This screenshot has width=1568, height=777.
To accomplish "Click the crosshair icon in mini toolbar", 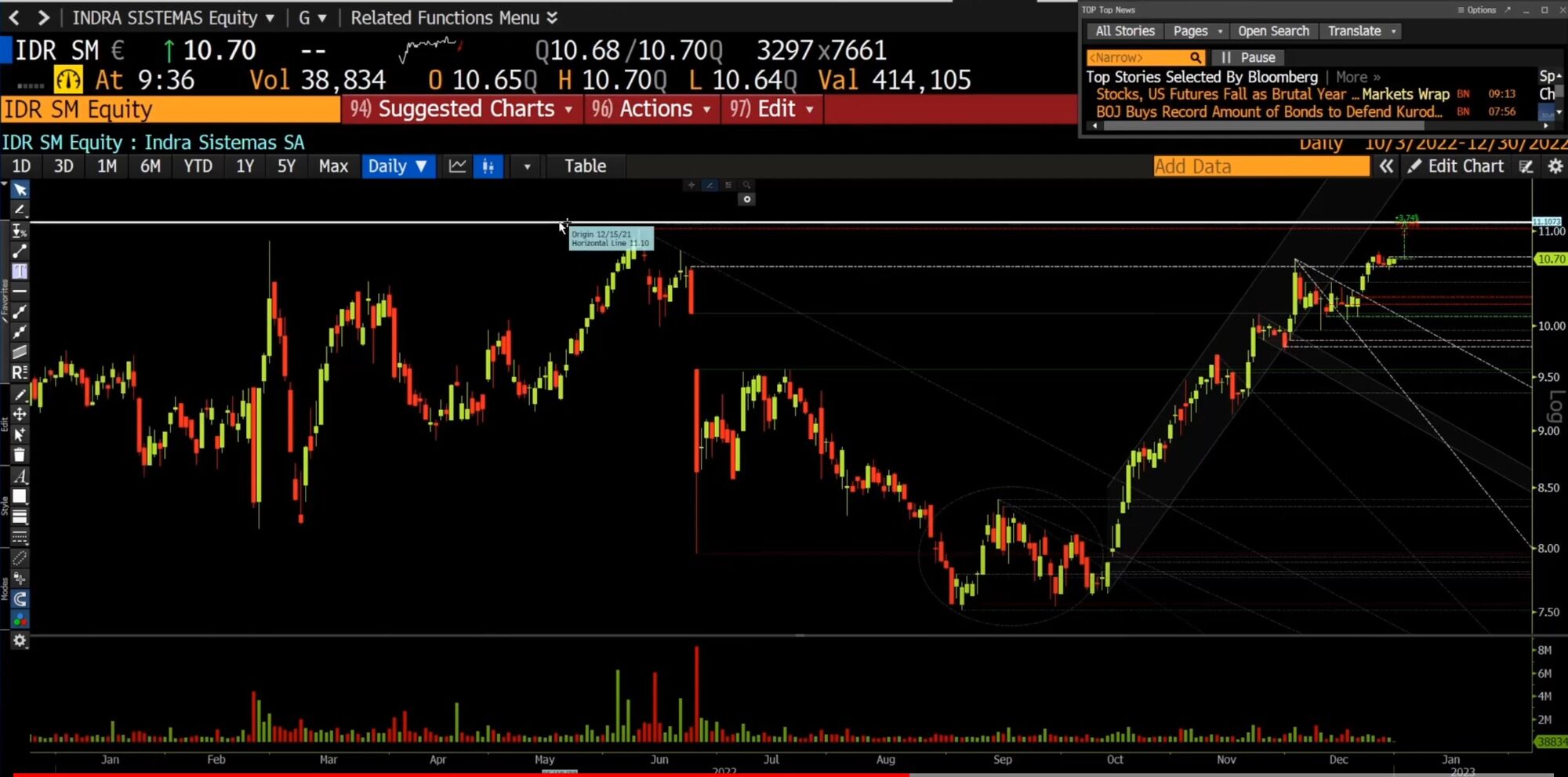I will click(691, 185).
